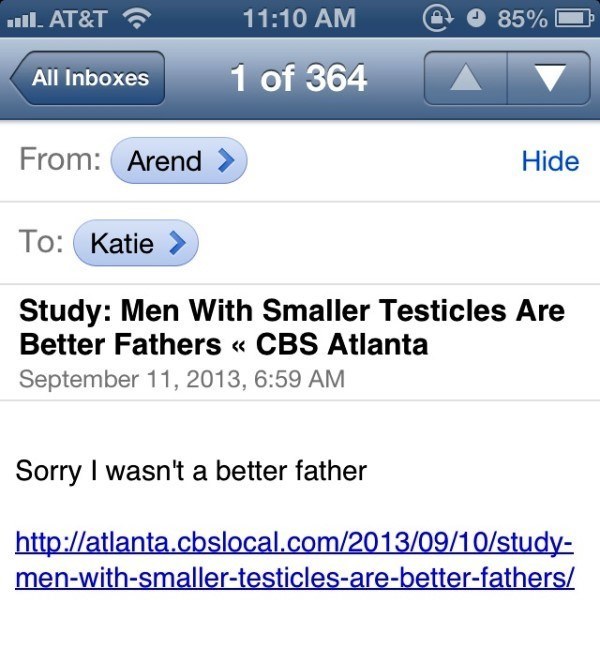
Task: Tap the next message down arrow
Action: pos(550,78)
